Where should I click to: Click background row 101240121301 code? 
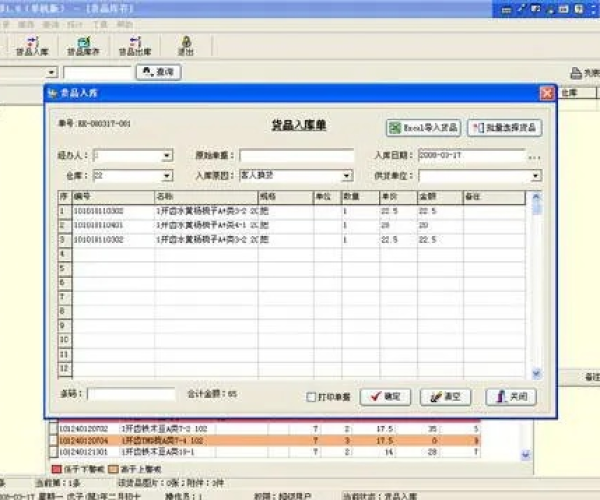pyautogui.click(x=83, y=452)
